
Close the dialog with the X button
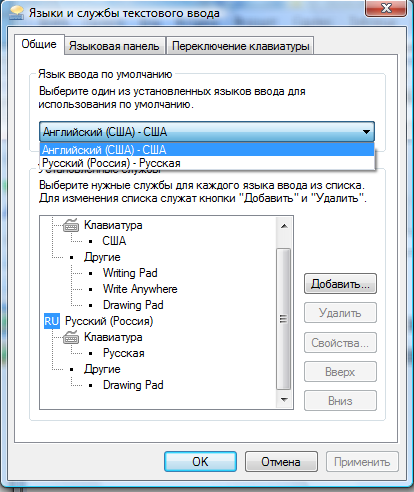pos(386,8)
